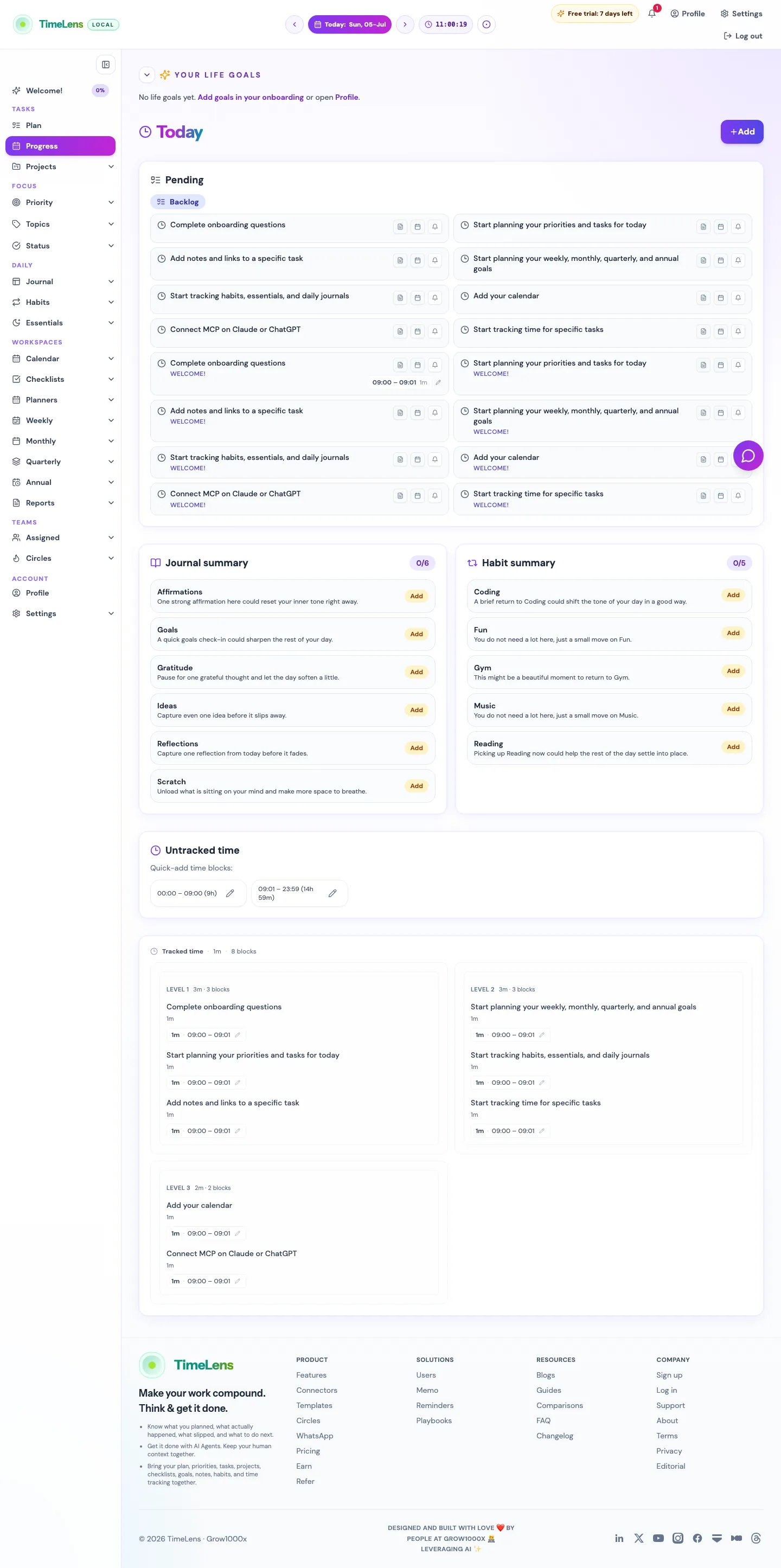
Task: Click bell icon on WELCOME-tagged 'Connect MCP' task
Action: click(434, 496)
